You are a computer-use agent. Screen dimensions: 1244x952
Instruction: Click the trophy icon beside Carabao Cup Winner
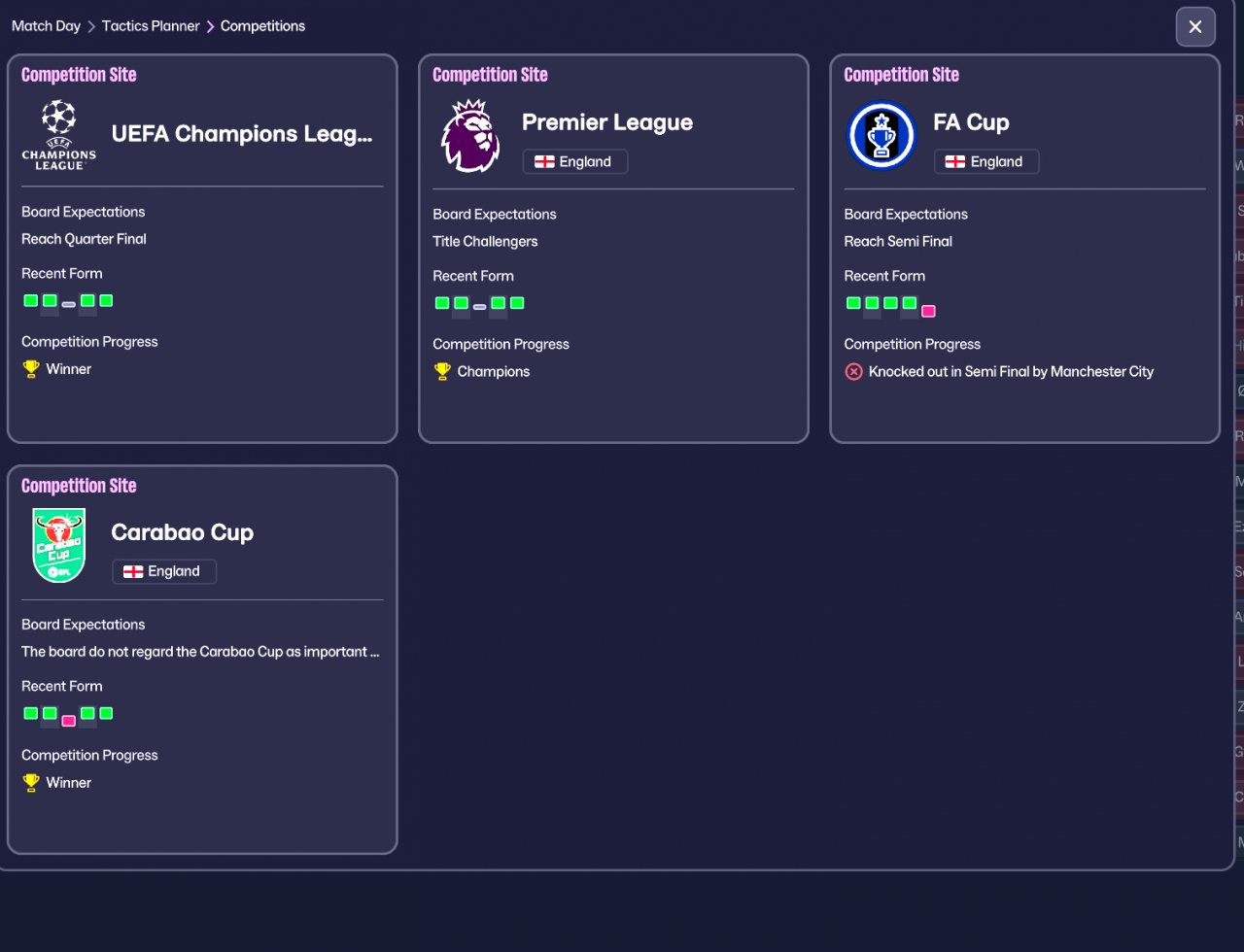pyautogui.click(x=31, y=782)
